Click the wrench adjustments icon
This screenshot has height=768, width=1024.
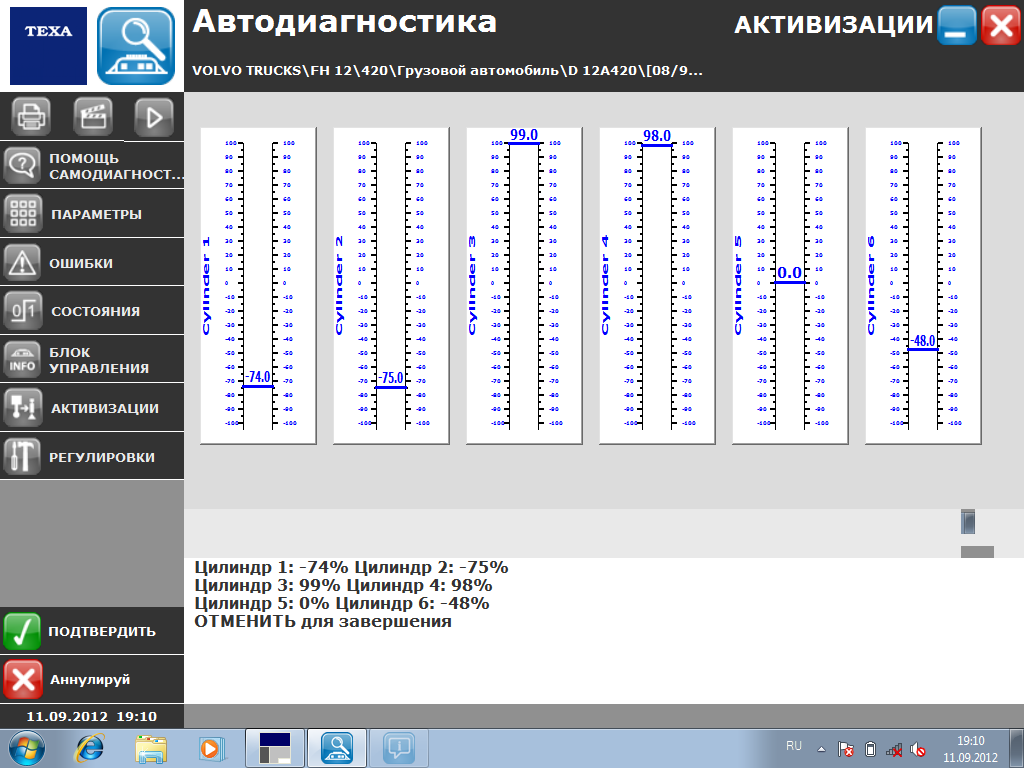pos(23,456)
